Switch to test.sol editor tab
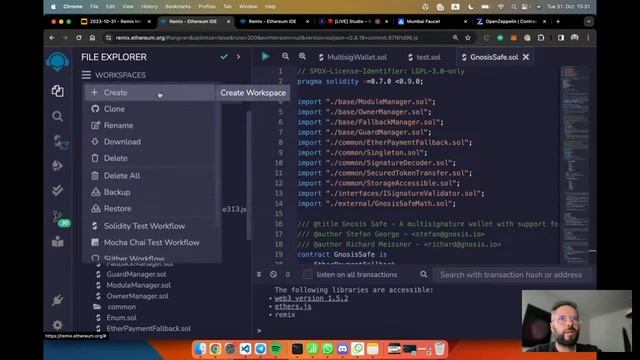This screenshot has width=640, height=360. tap(424, 57)
